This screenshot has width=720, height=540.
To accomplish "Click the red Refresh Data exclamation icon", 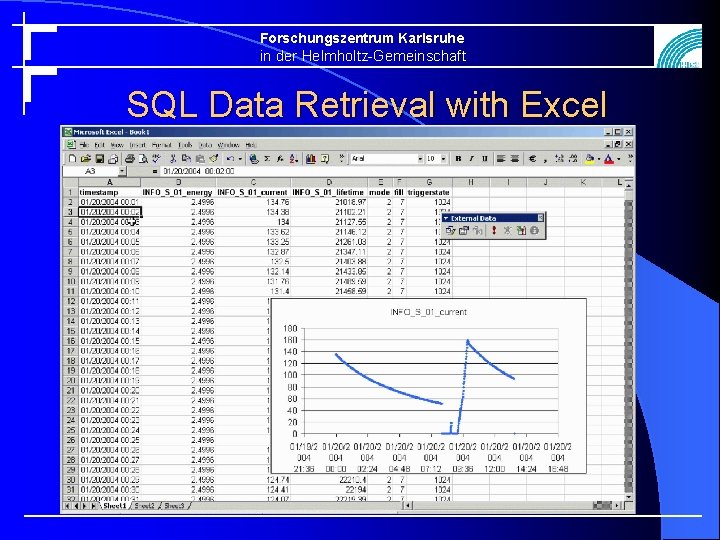I will (494, 231).
